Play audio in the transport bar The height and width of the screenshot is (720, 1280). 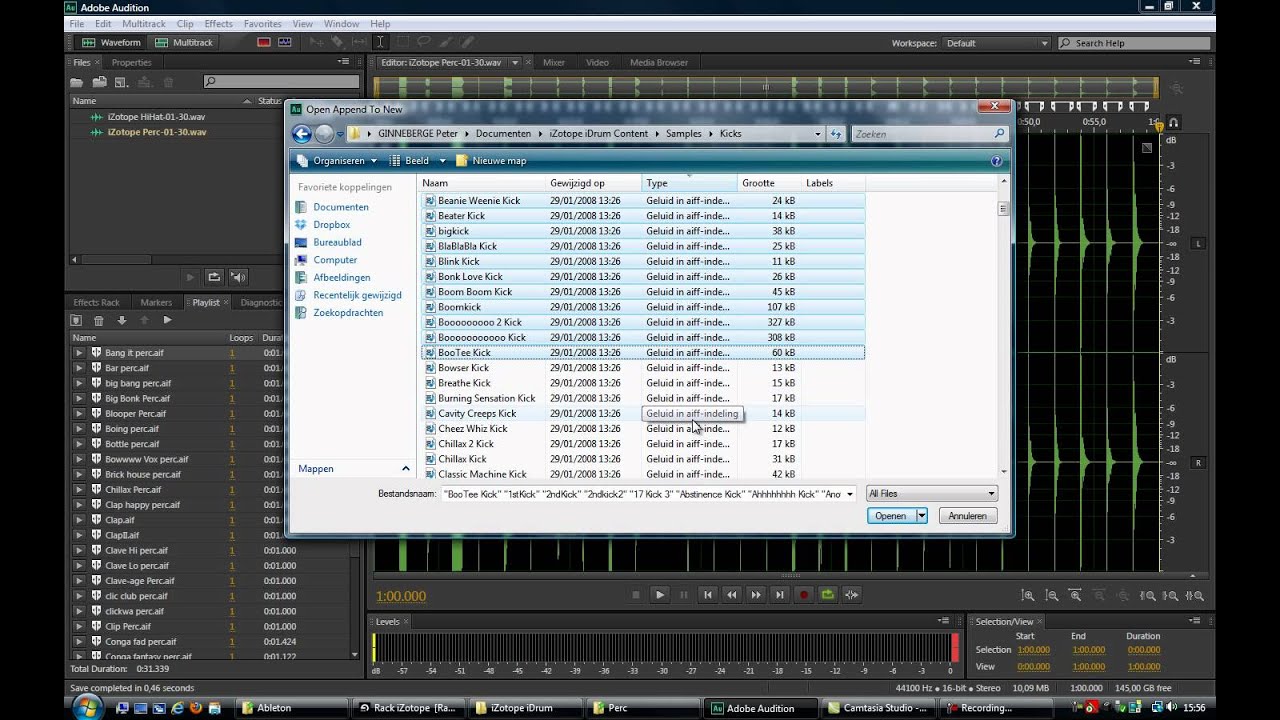pos(660,595)
